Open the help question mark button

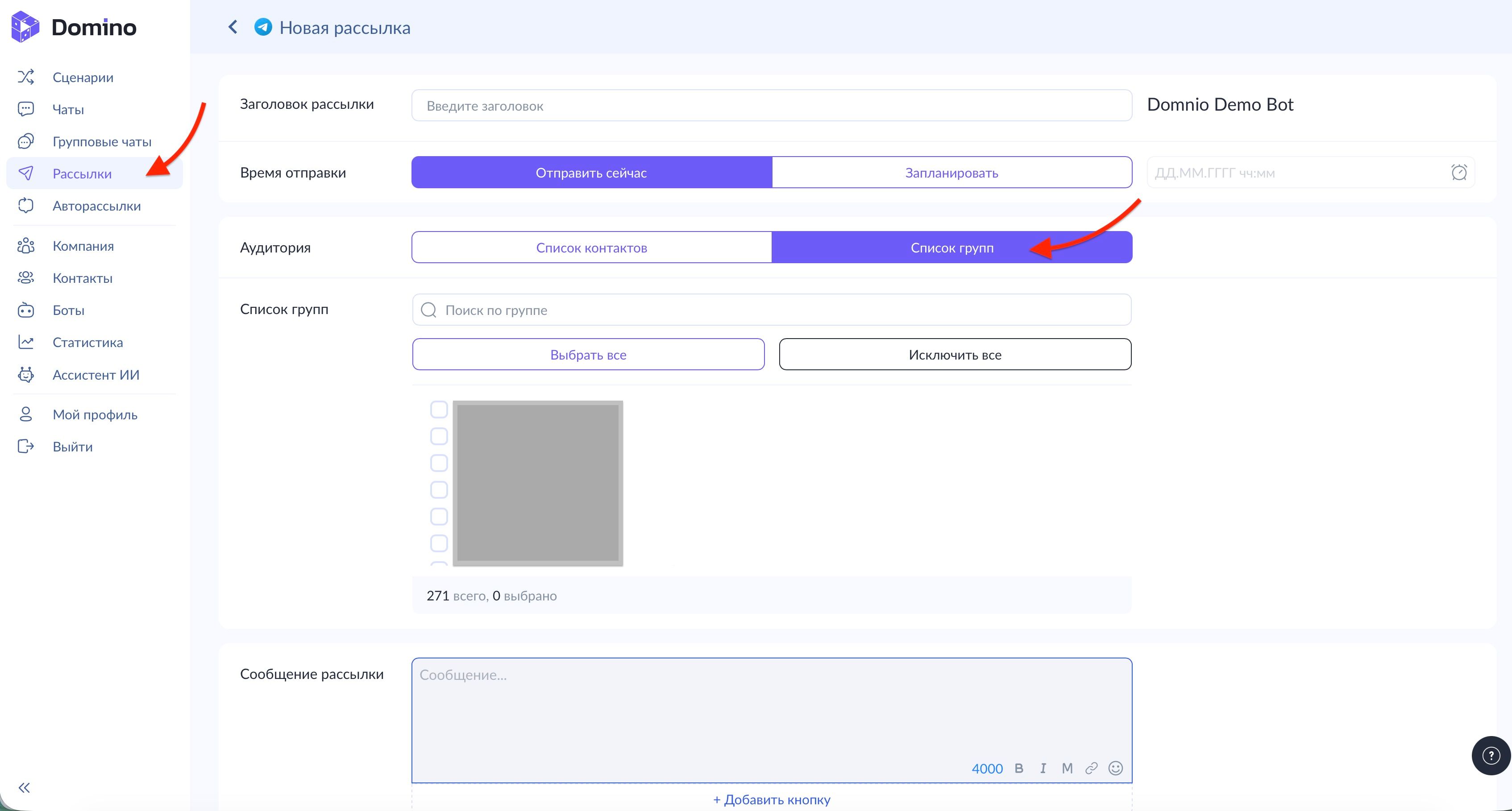click(x=1491, y=756)
